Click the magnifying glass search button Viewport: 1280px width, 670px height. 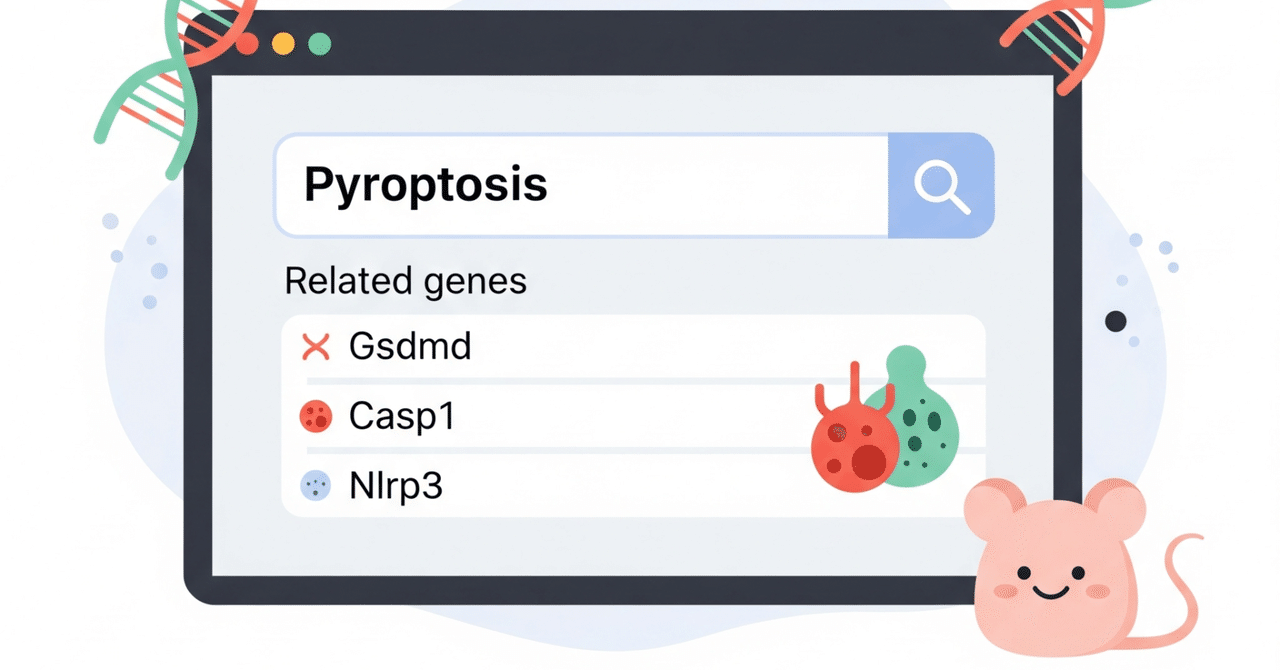941,186
